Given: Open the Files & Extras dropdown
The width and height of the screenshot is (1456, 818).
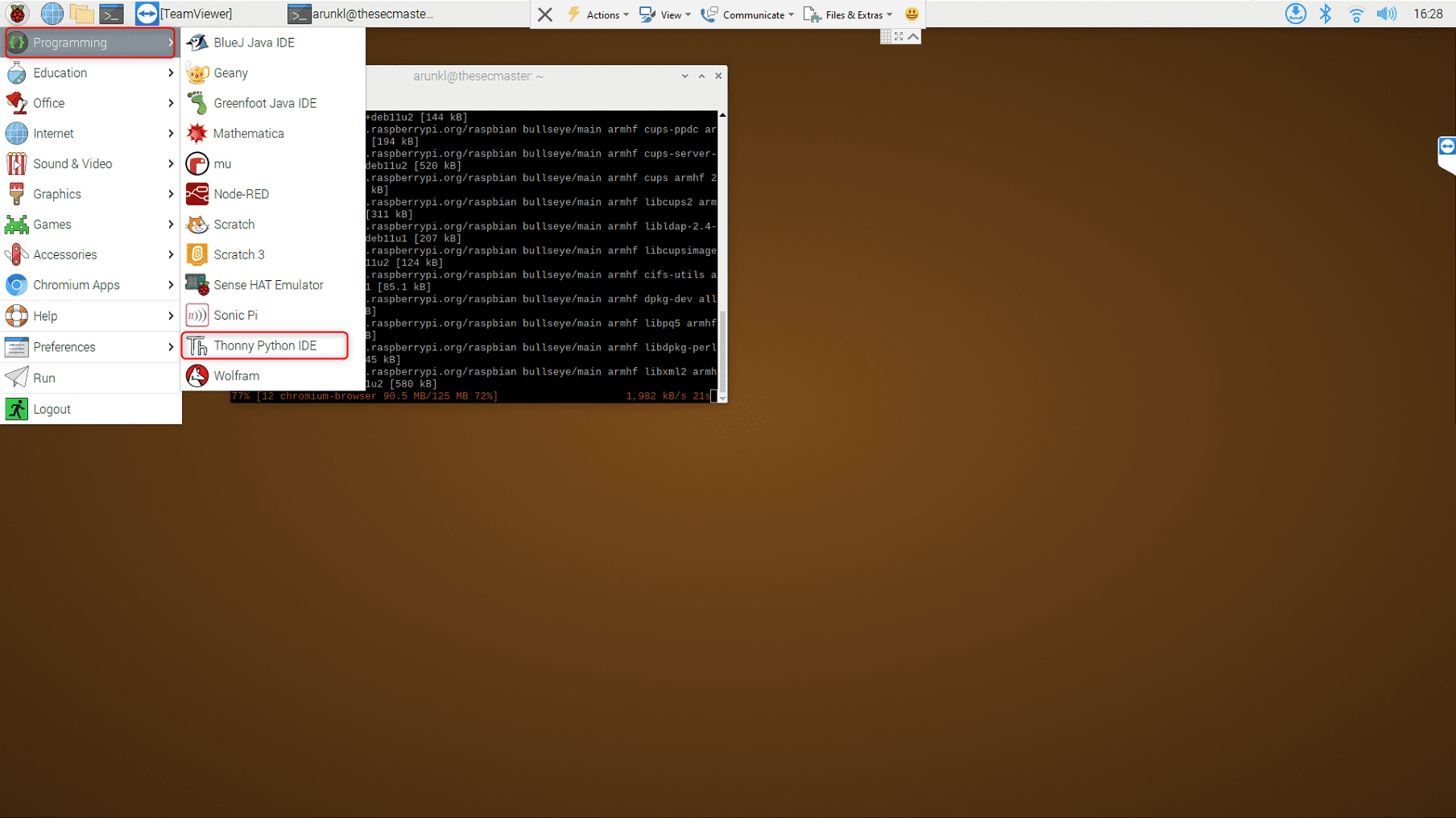Looking at the screenshot, I should (x=848, y=14).
